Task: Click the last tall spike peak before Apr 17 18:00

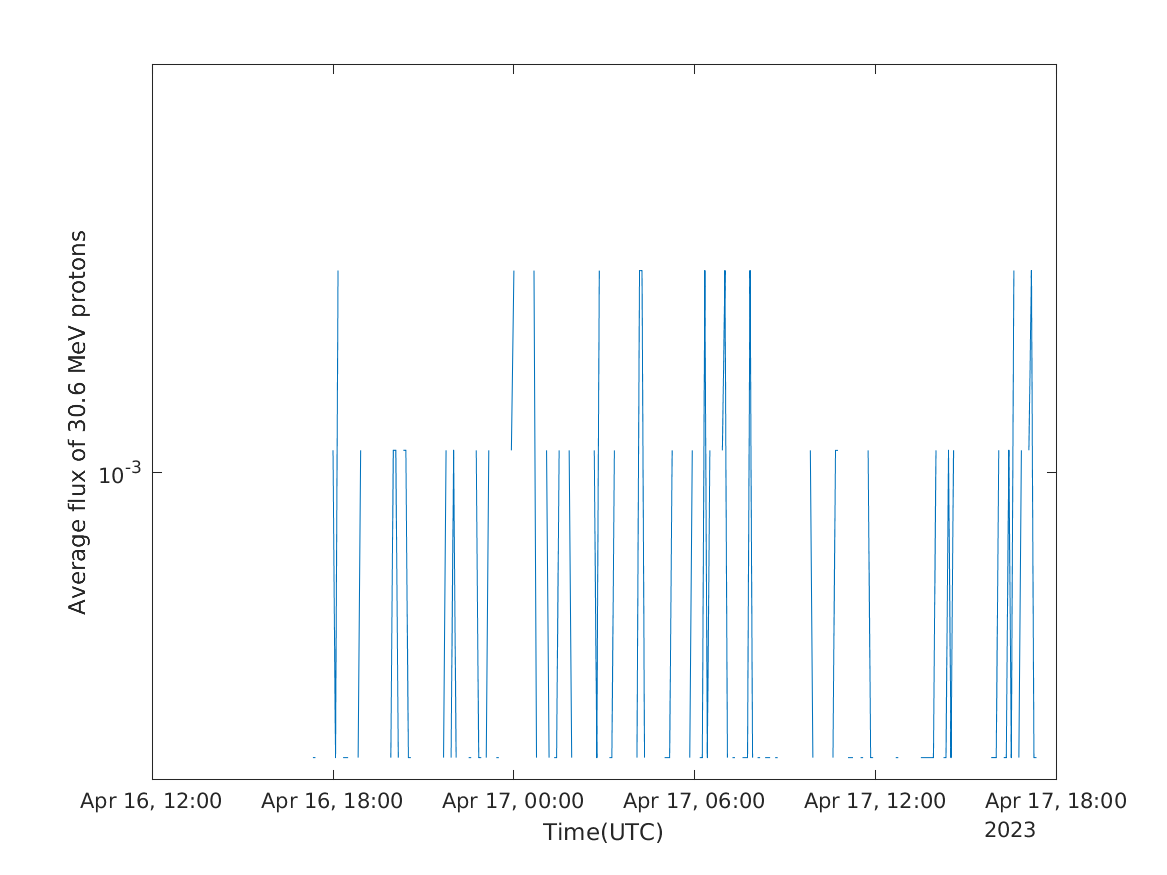Action: coord(1031,271)
